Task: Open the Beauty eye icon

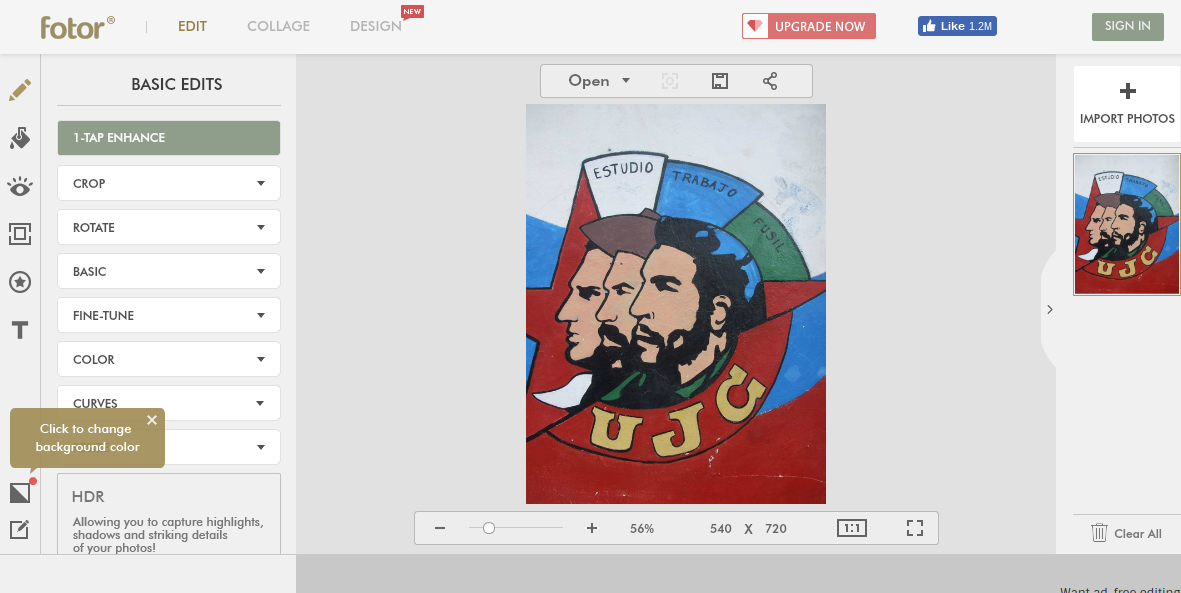Action: pyautogui.click(x=20, y=186)
